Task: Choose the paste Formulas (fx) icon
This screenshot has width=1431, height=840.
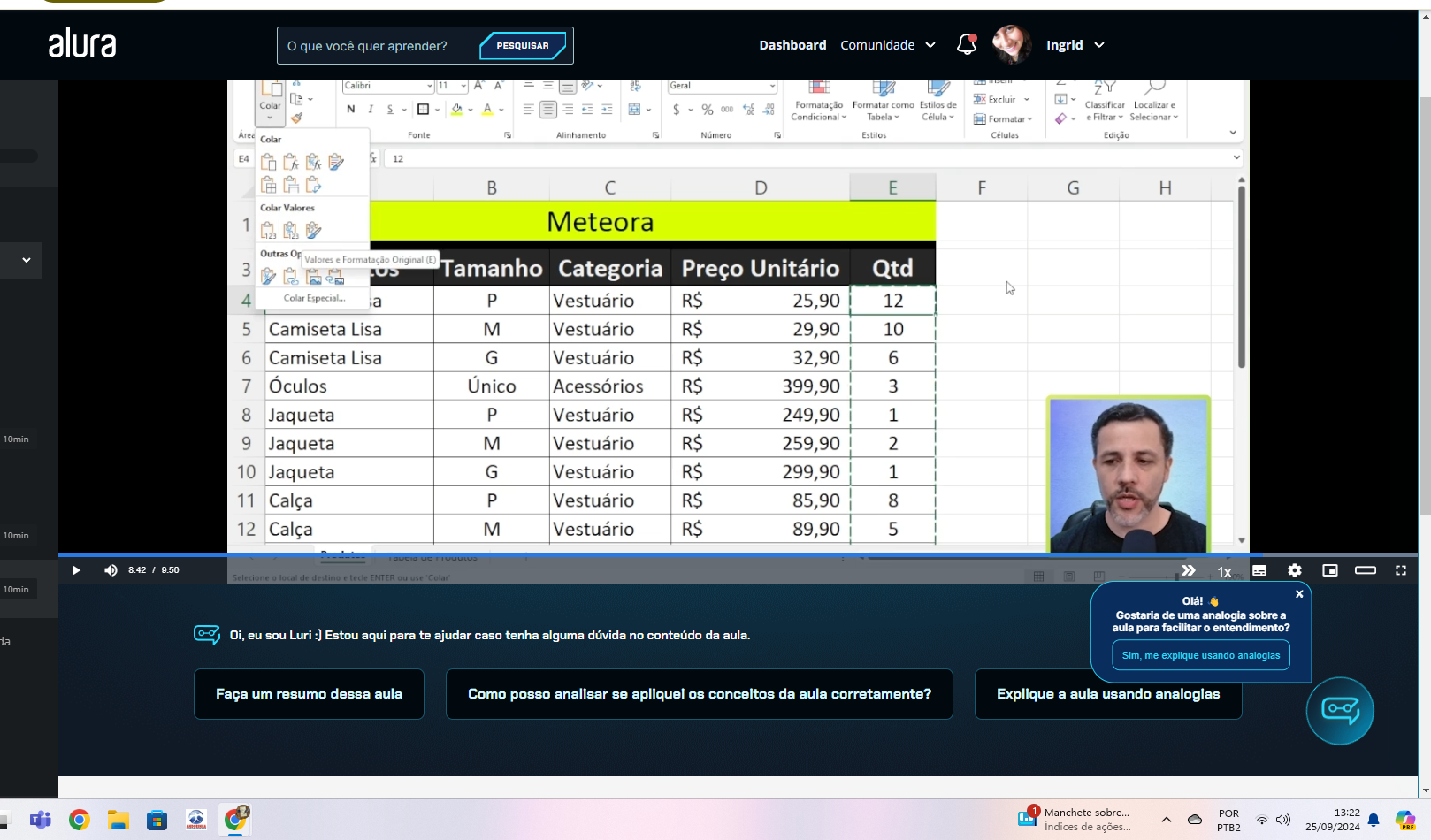Action: point(290,162)
